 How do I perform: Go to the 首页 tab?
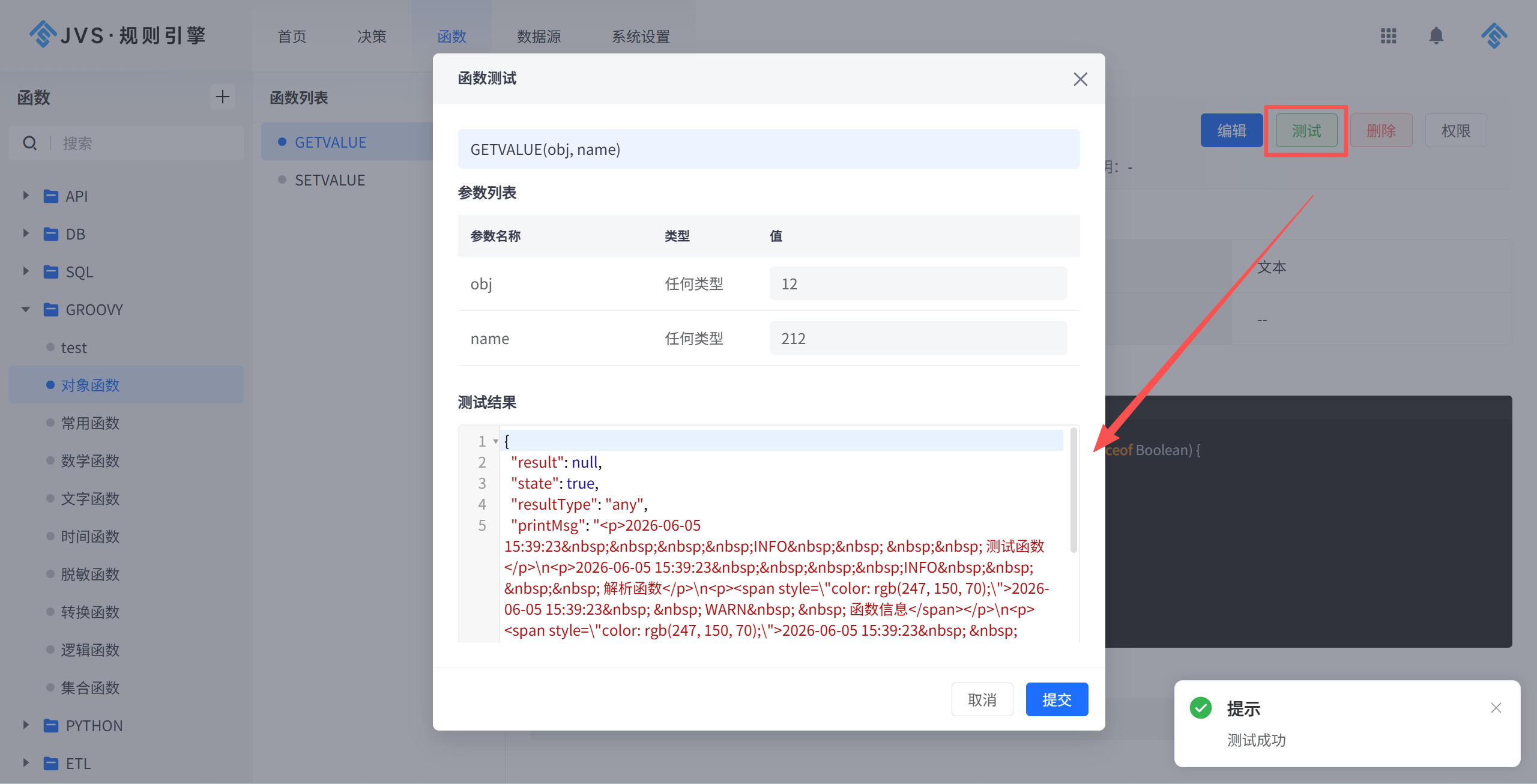[292, 37]
